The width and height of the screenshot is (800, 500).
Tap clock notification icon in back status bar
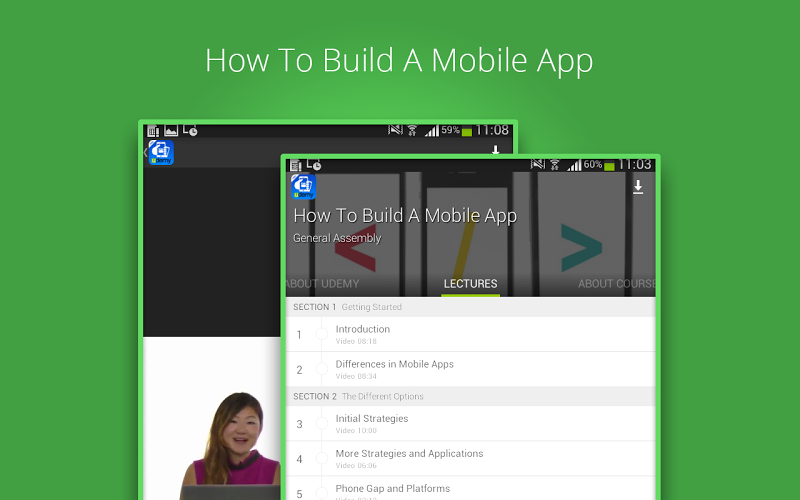click(x=190, y=131)
